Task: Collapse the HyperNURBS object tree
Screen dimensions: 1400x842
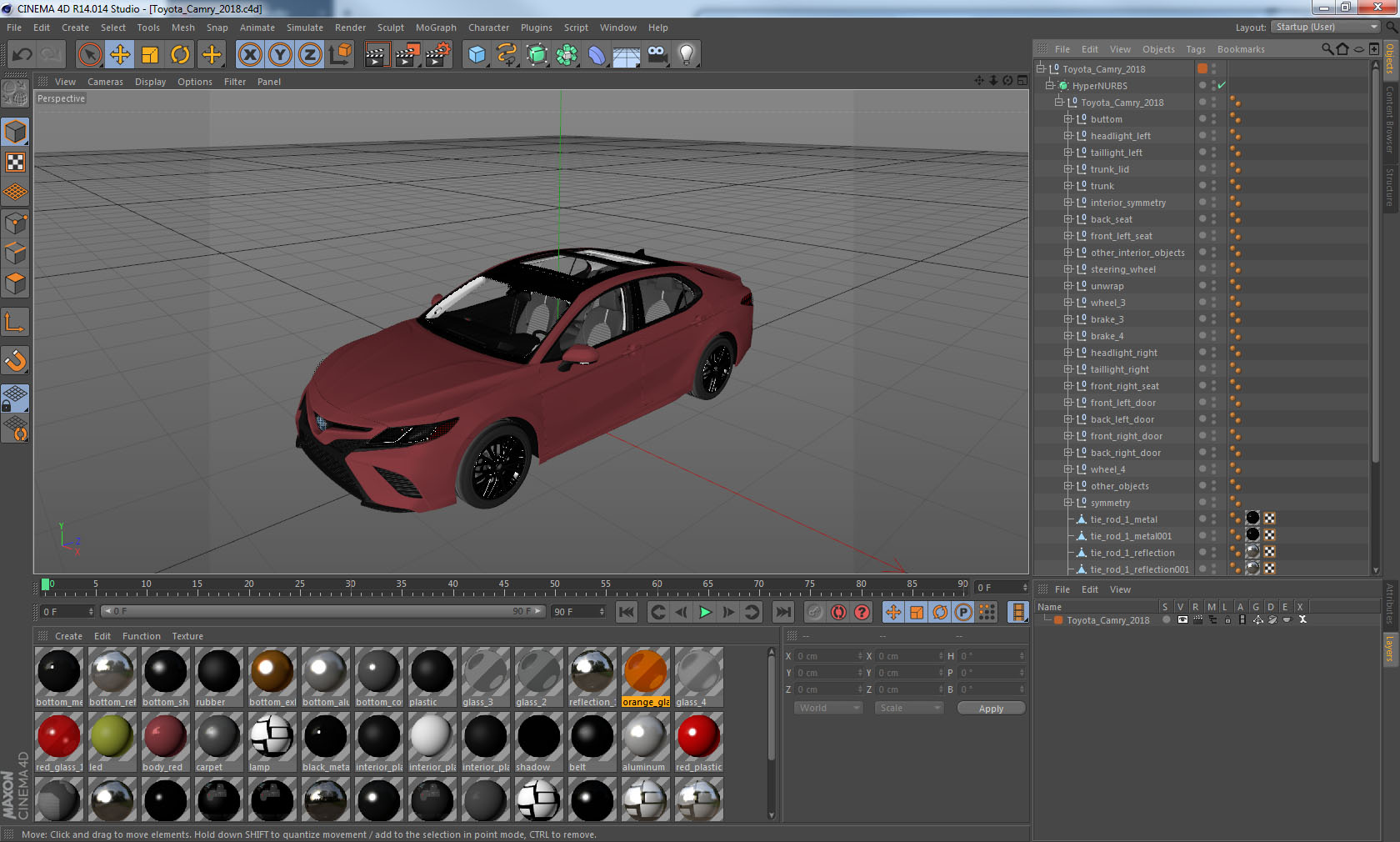Action: [x=1050, y=85]
